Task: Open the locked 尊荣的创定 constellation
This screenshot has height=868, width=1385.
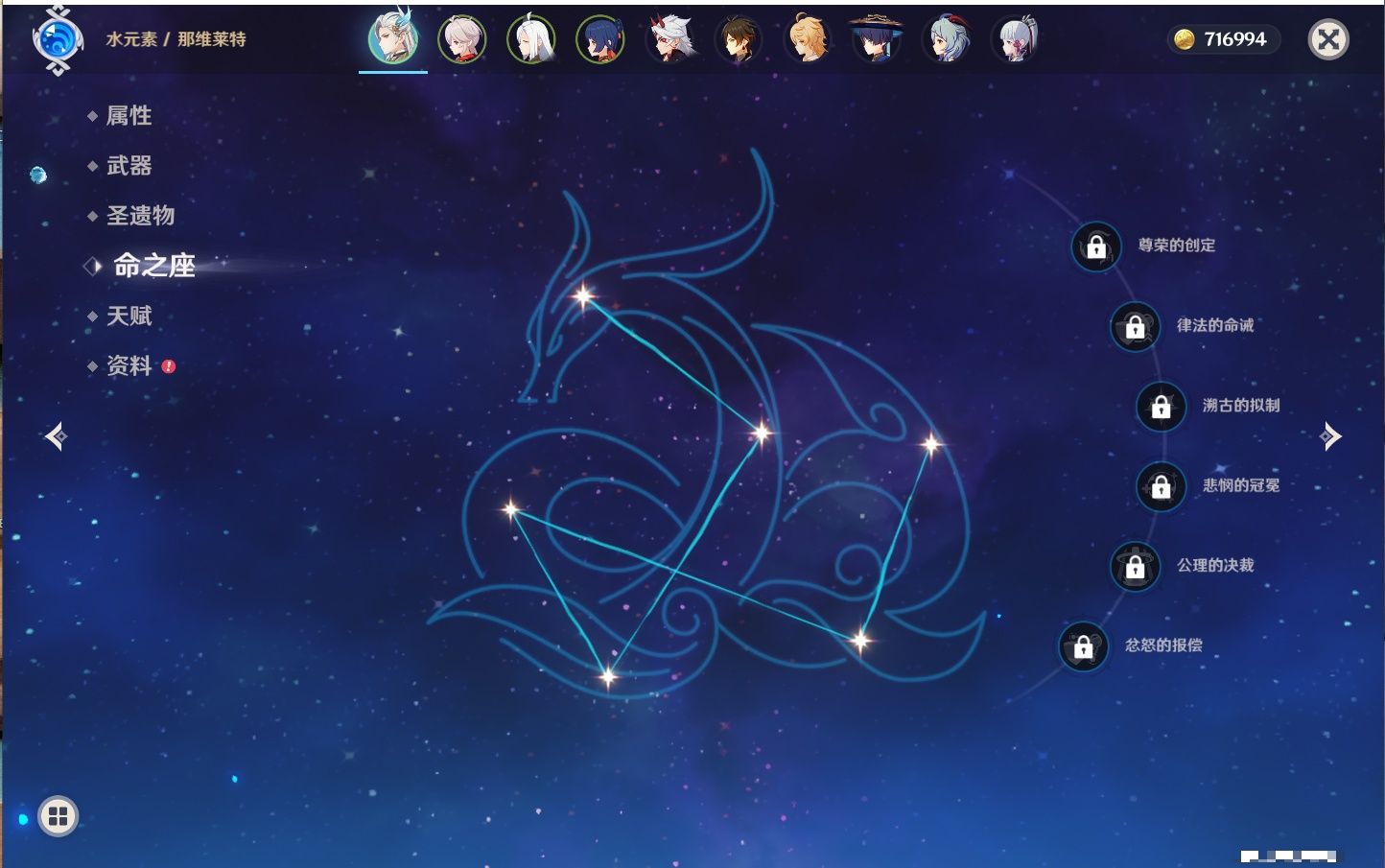Action: pyautogui.click(x=1096, y=247)
